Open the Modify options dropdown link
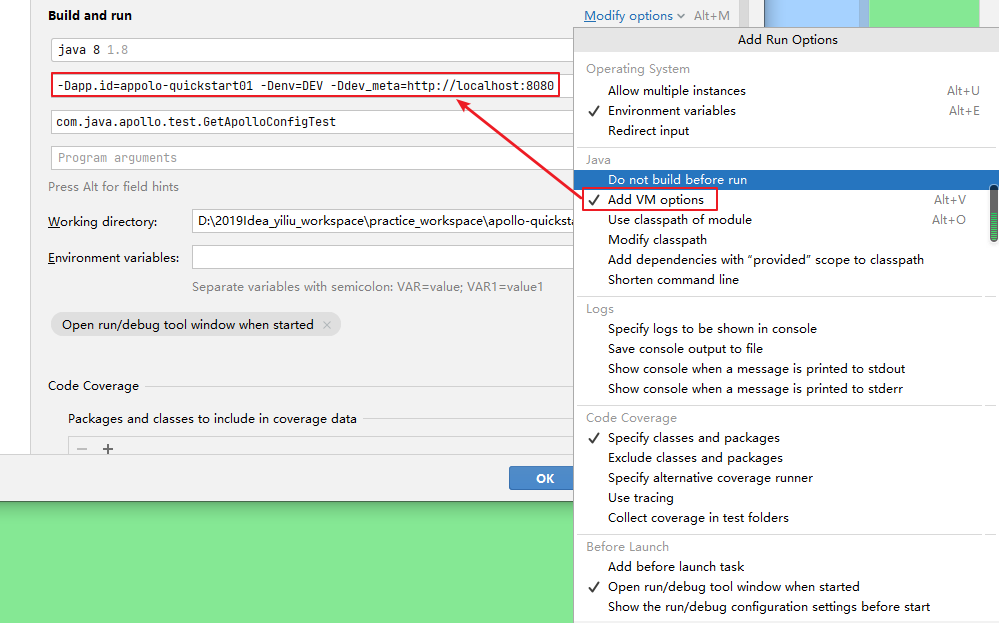This screenshot has height=623, width=999. (x=634, y=16)
